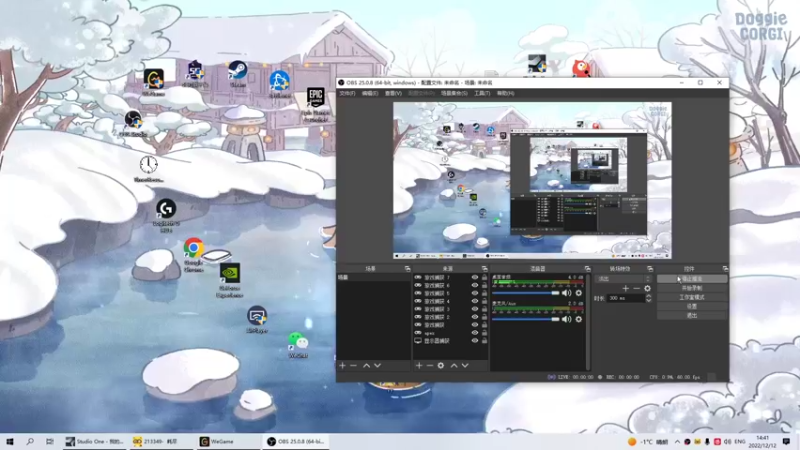Open the 文件(F) File menu

(x=347, y=93)
